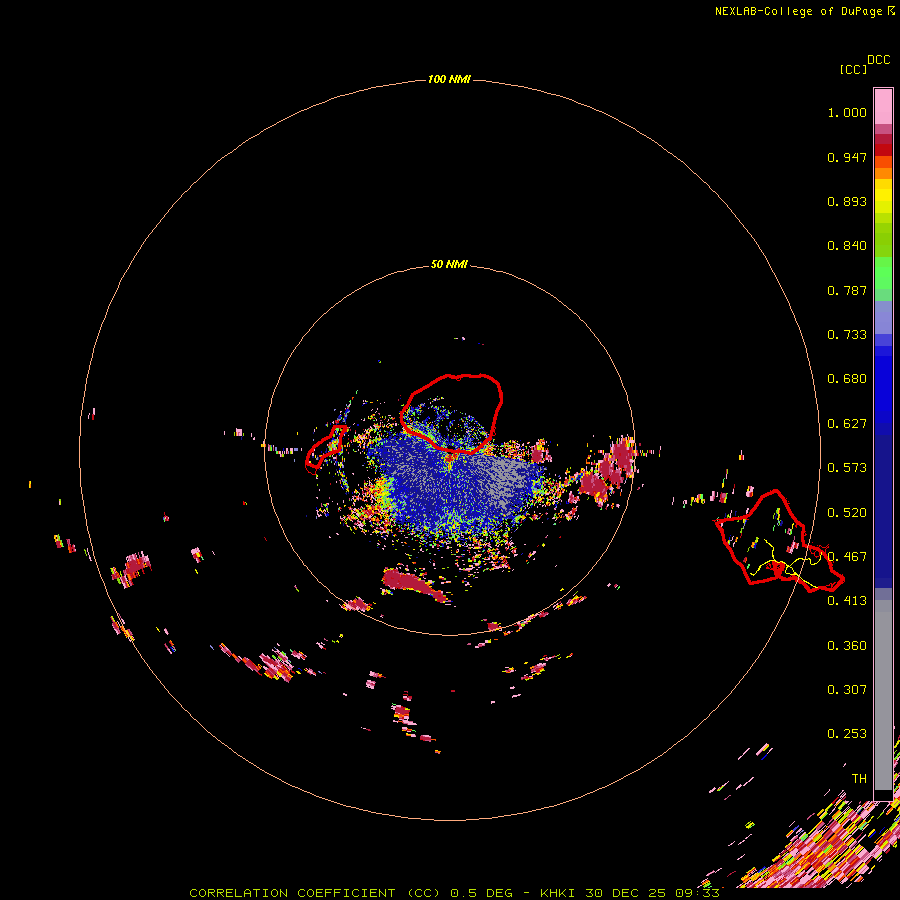Click the DCC legend title
The image size is (900, 900).
[879, 60]
